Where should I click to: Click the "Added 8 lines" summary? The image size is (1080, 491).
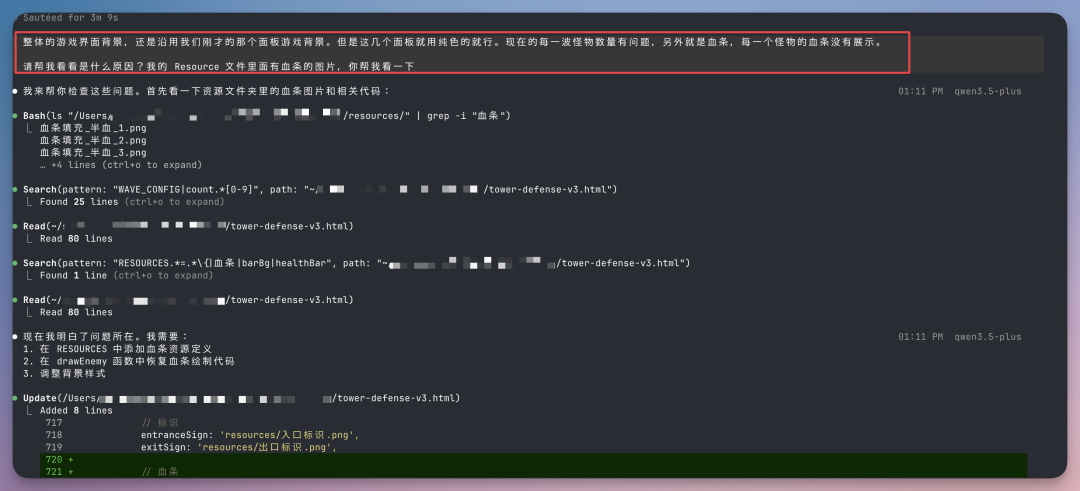point(76,410)
